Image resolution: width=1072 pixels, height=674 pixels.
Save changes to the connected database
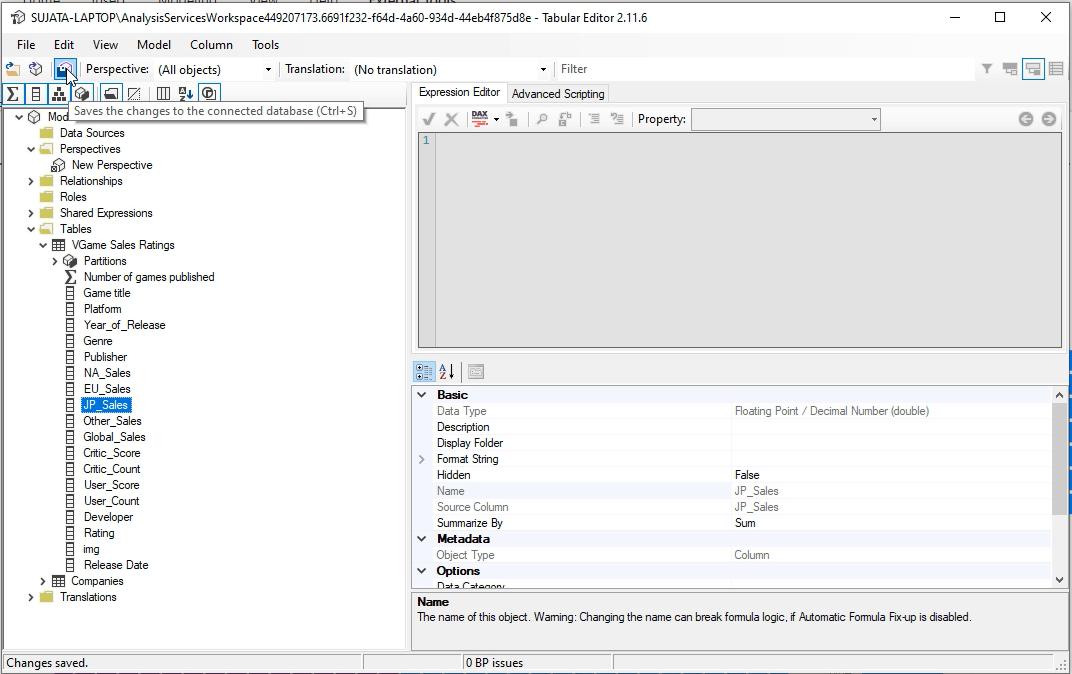64,69
